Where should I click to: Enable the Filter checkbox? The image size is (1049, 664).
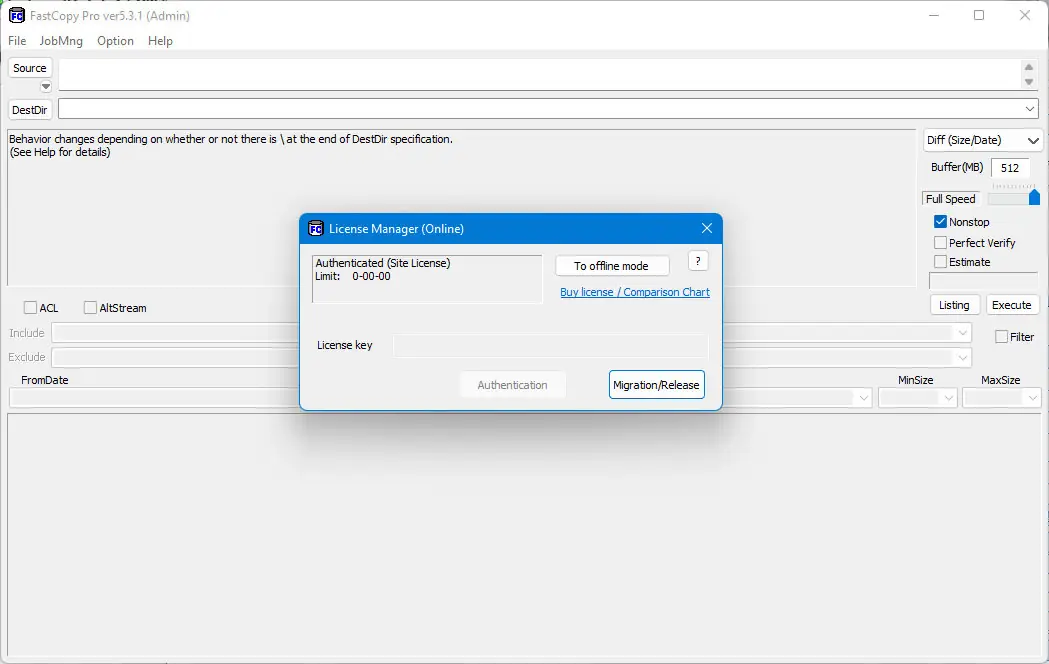coord(1002,337)
